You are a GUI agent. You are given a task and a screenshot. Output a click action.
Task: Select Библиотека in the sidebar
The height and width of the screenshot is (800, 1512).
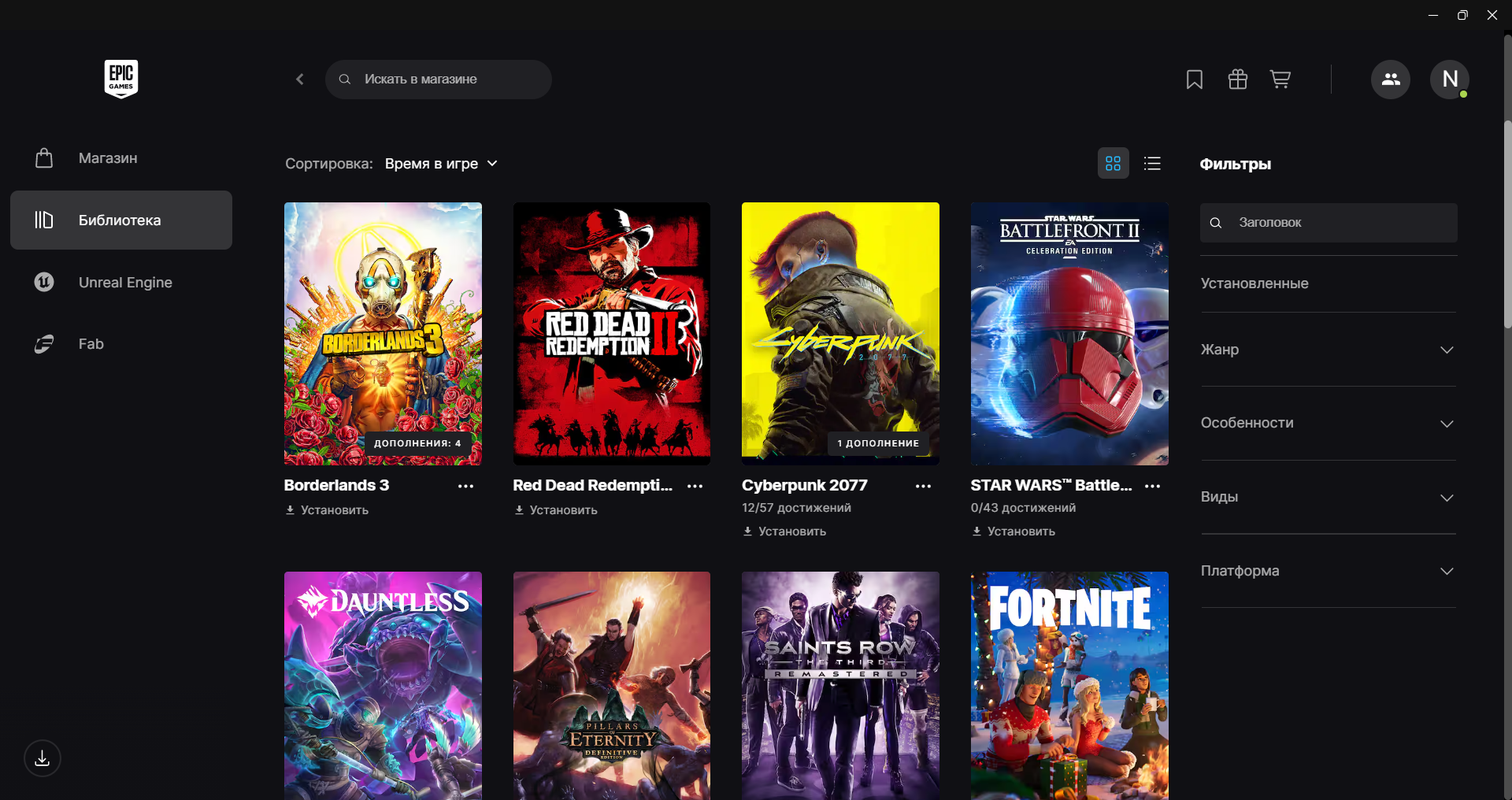tap(121, 220)
